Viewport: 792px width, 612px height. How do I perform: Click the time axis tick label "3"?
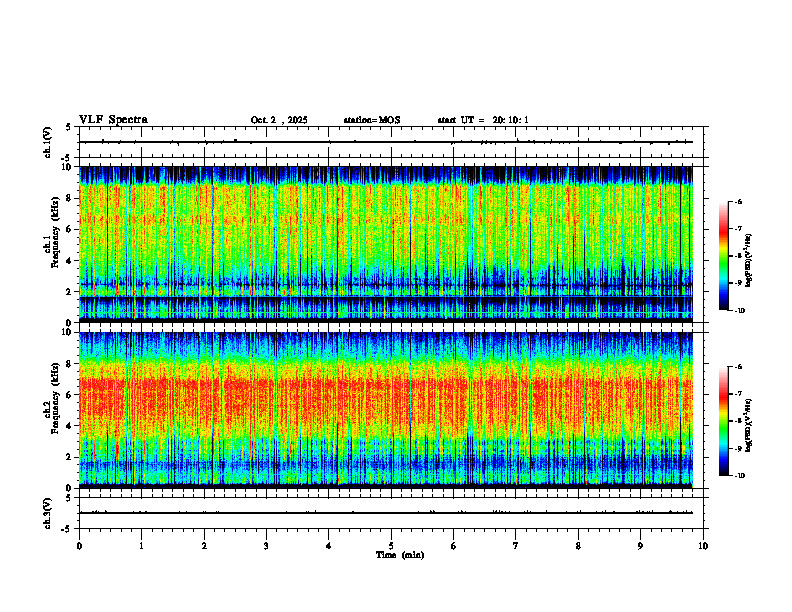[x=266, y=546]
